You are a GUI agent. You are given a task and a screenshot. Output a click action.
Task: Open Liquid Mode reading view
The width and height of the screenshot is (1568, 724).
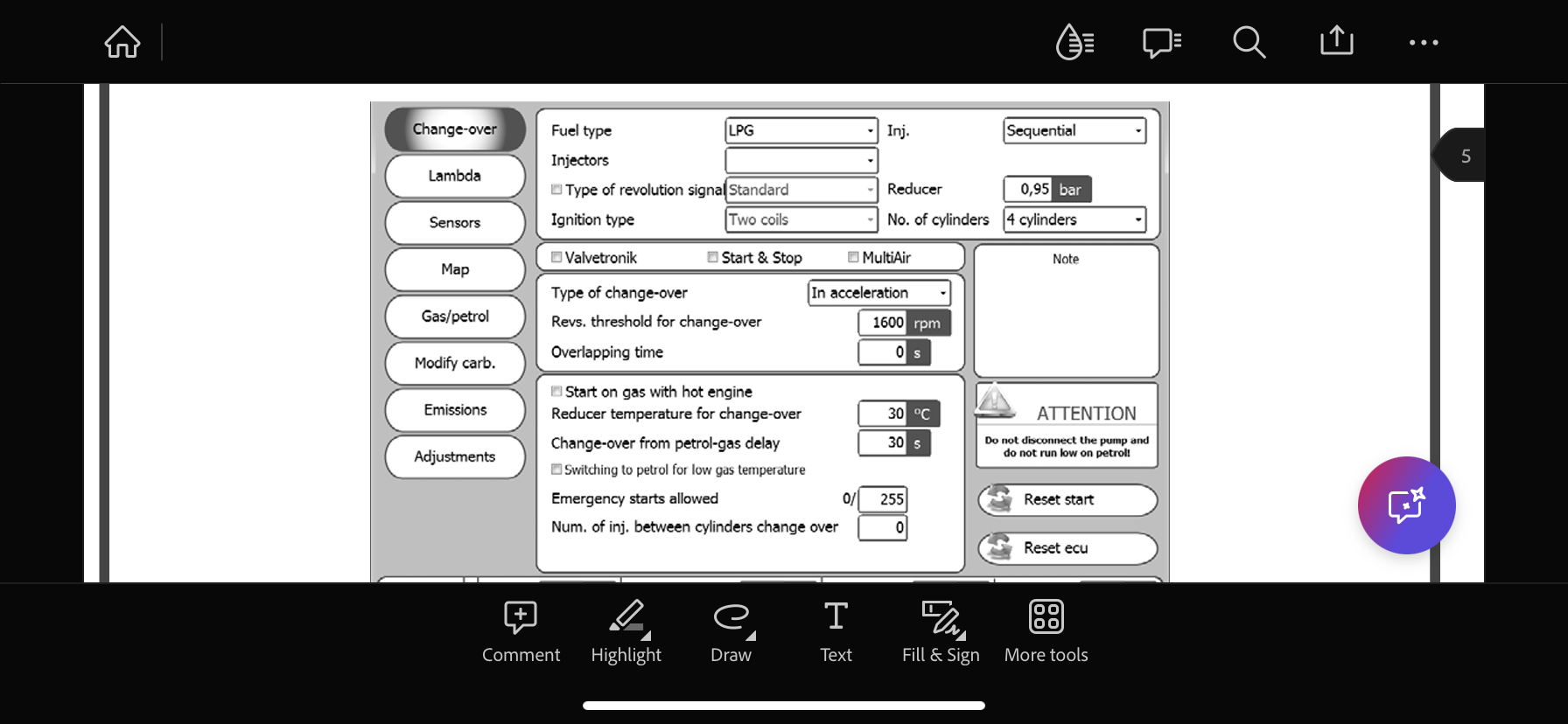(x=1074, y=42)
